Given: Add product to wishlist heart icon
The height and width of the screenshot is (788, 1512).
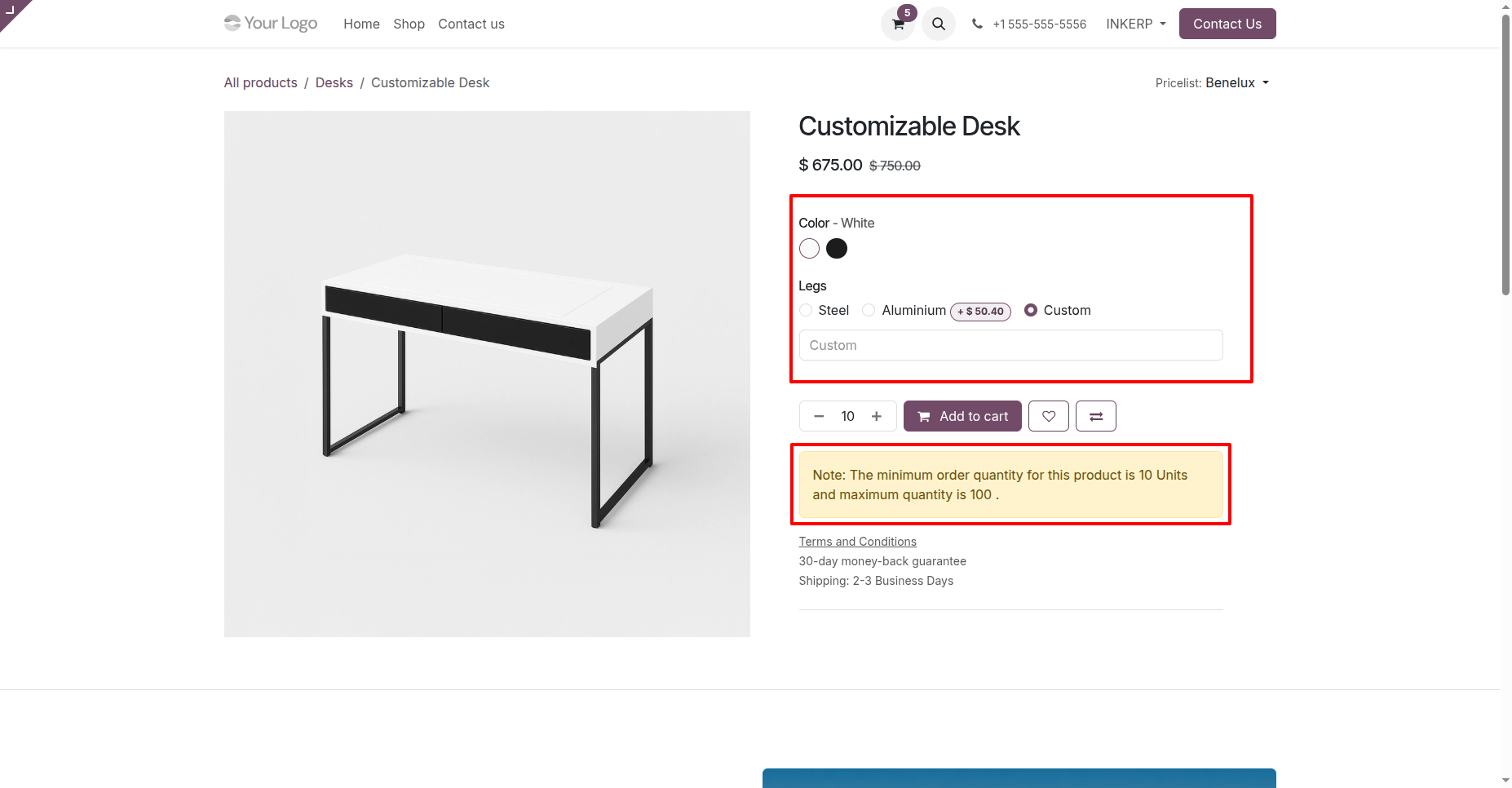Looking at the screenshot, I should click(1049, 416).
